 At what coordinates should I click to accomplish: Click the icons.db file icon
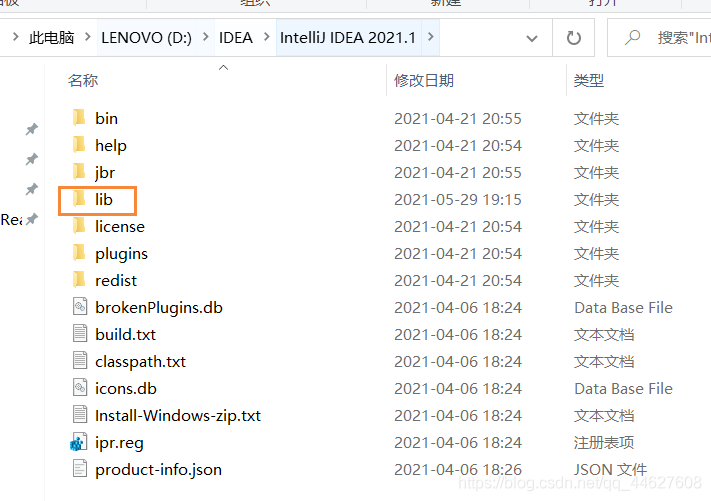tap(80, 388)
